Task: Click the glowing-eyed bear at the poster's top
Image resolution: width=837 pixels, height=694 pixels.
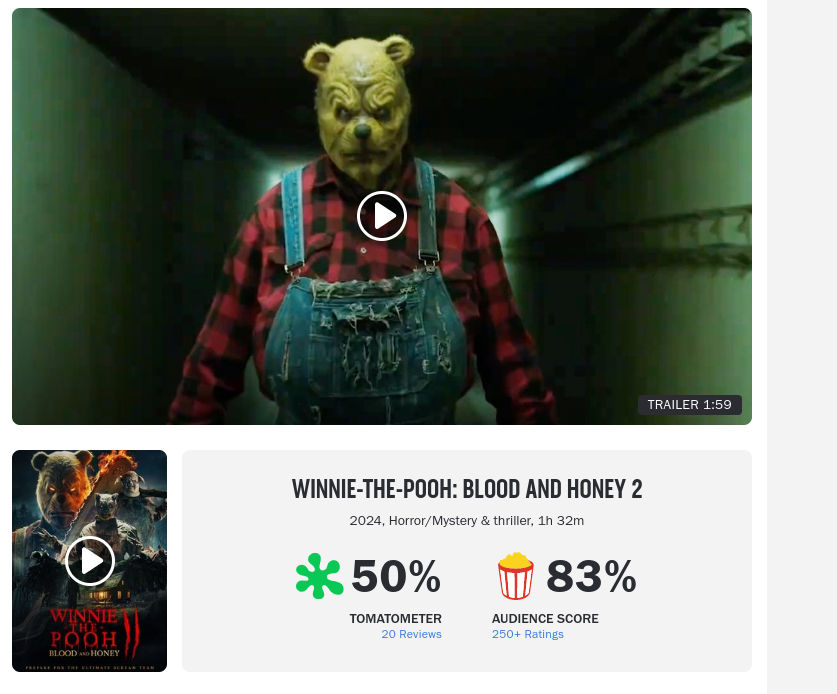Action: pos(63,486)
